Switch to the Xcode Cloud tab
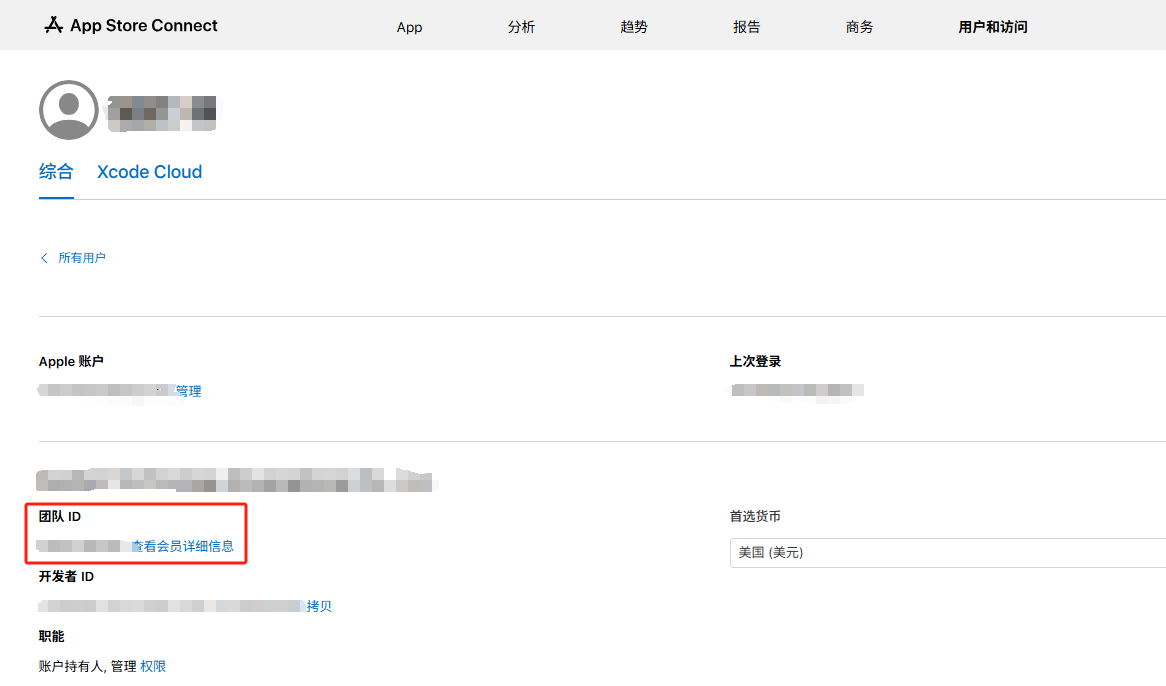 pos(149,172)
